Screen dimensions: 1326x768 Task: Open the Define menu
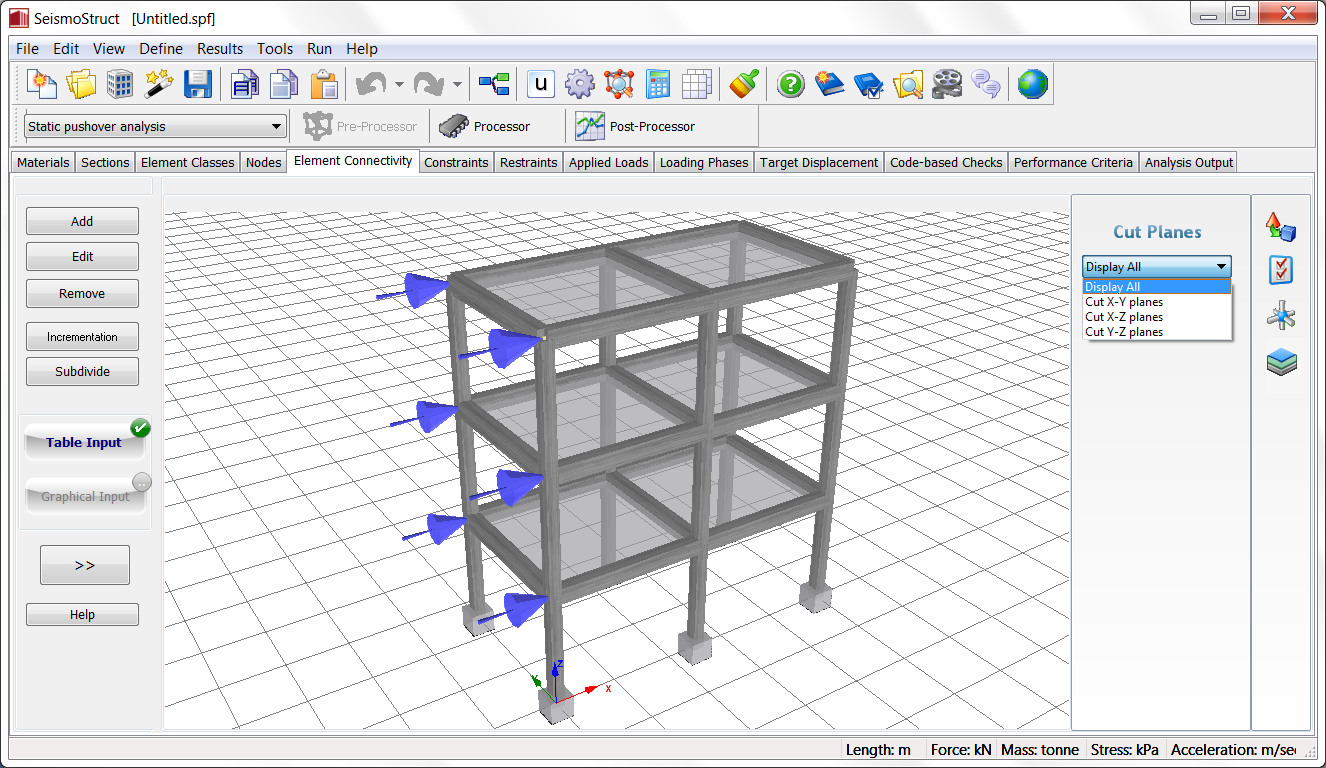160,49
